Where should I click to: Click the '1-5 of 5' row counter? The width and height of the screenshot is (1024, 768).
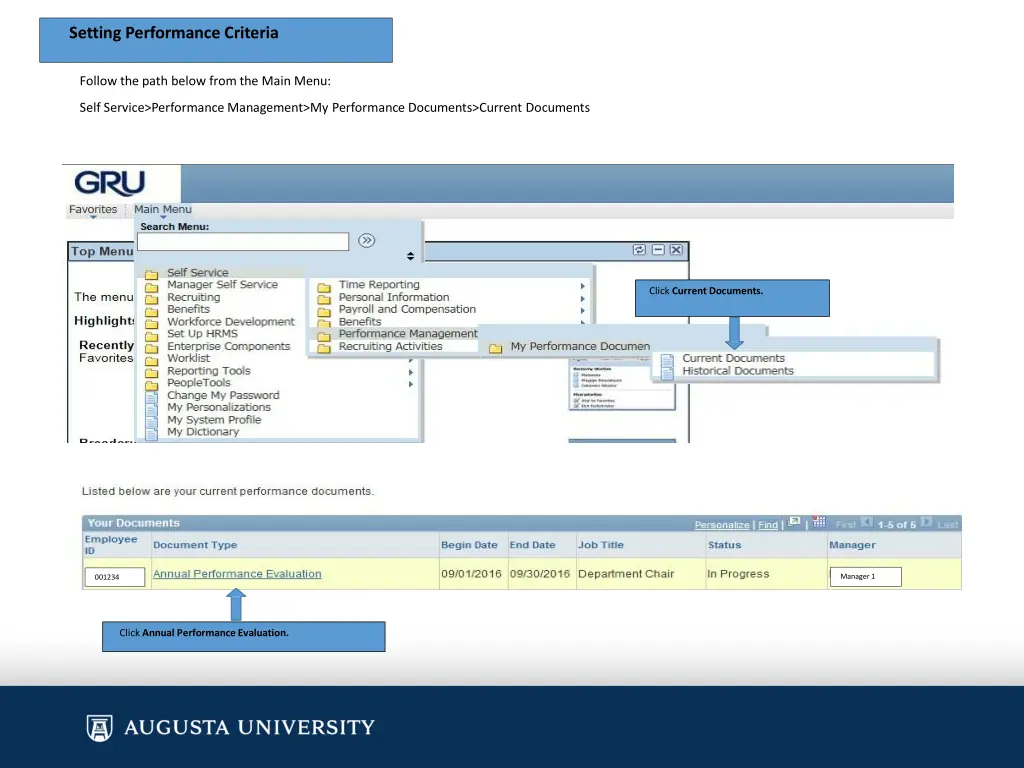tap(897, 525)
